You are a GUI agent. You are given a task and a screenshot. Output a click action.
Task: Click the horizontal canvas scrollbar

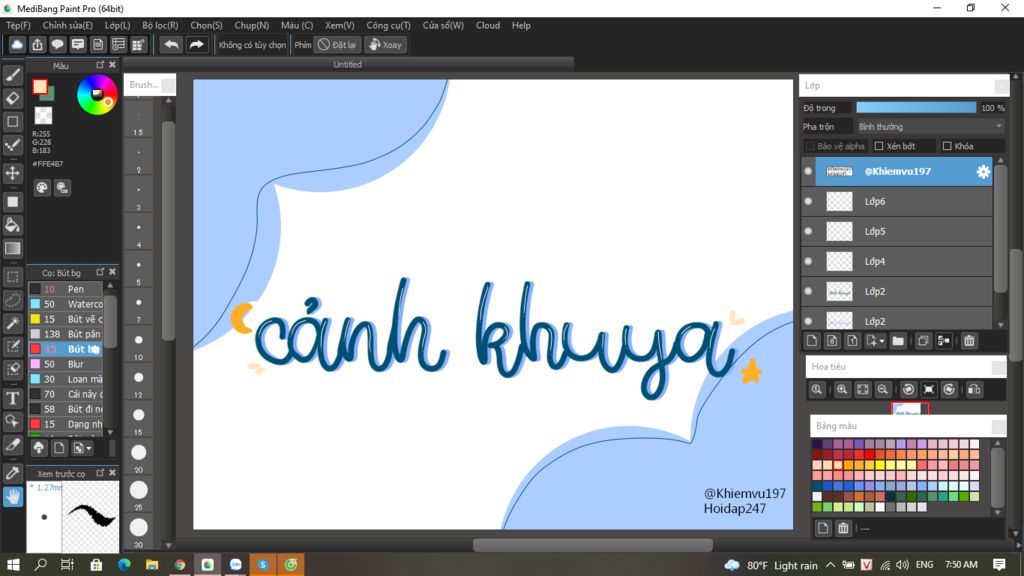pyautogui.click(x=592, y=545)
